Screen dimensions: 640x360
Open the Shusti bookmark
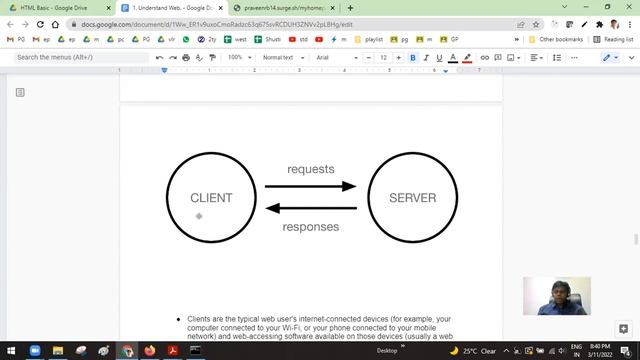(x=268, y=39)
